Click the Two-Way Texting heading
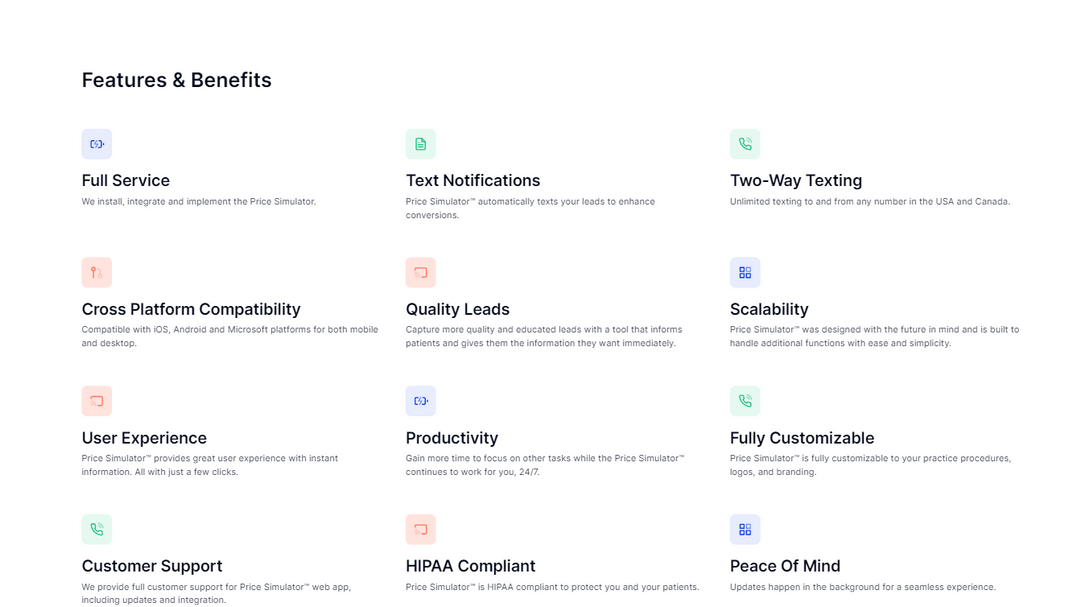 pyautogui.click(x=796, y=181)
